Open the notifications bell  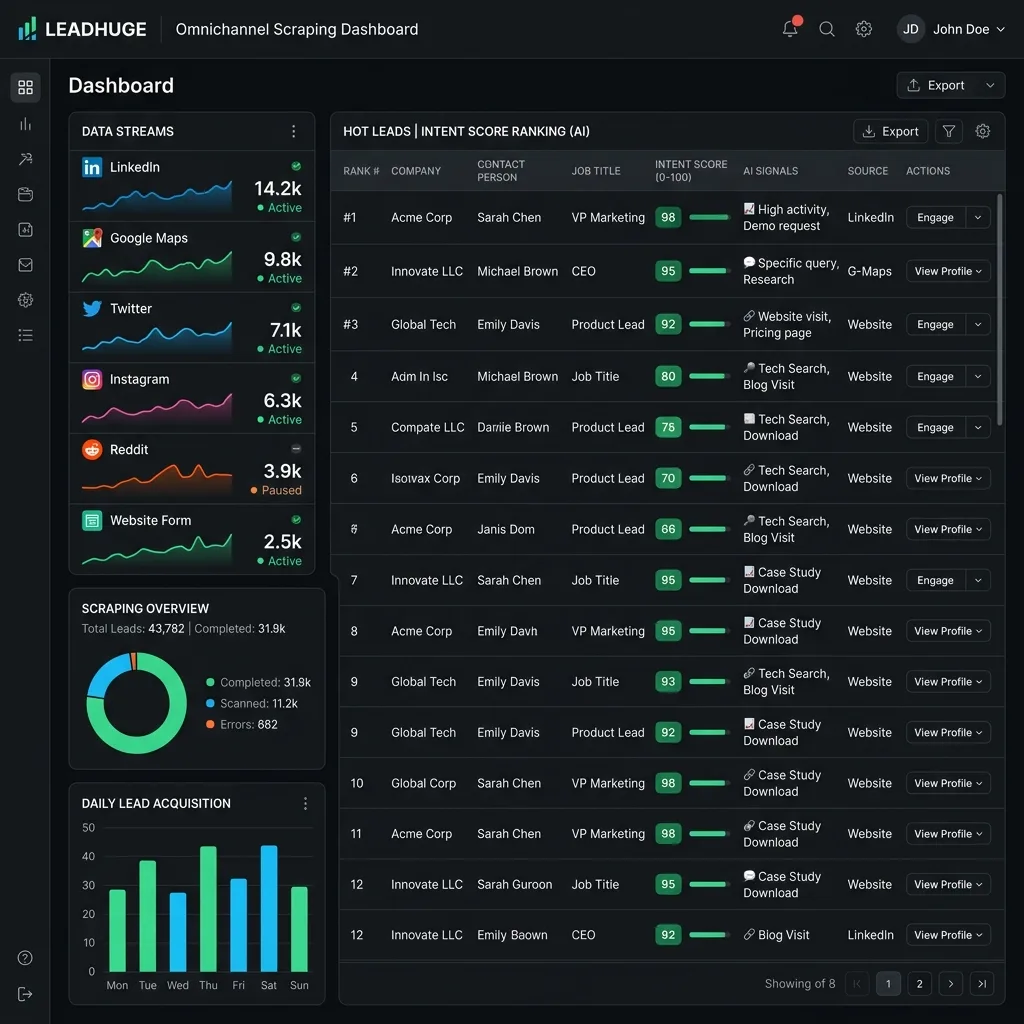click(x=790, y=29)
